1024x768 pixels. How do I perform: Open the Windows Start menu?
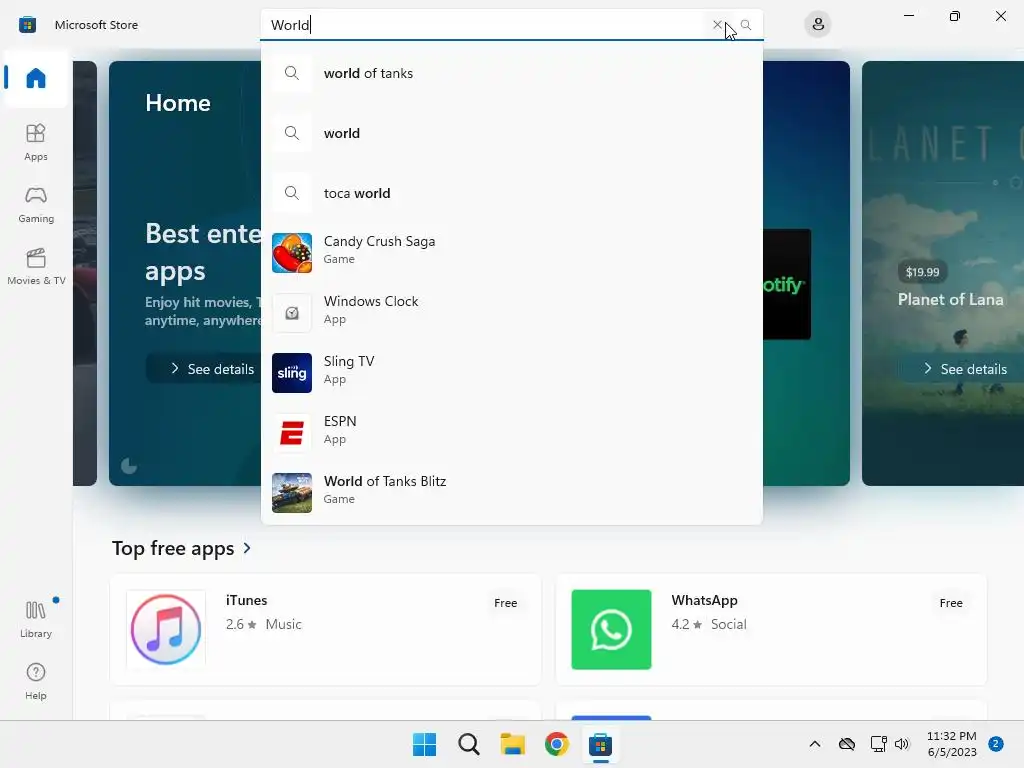[424, 744]
